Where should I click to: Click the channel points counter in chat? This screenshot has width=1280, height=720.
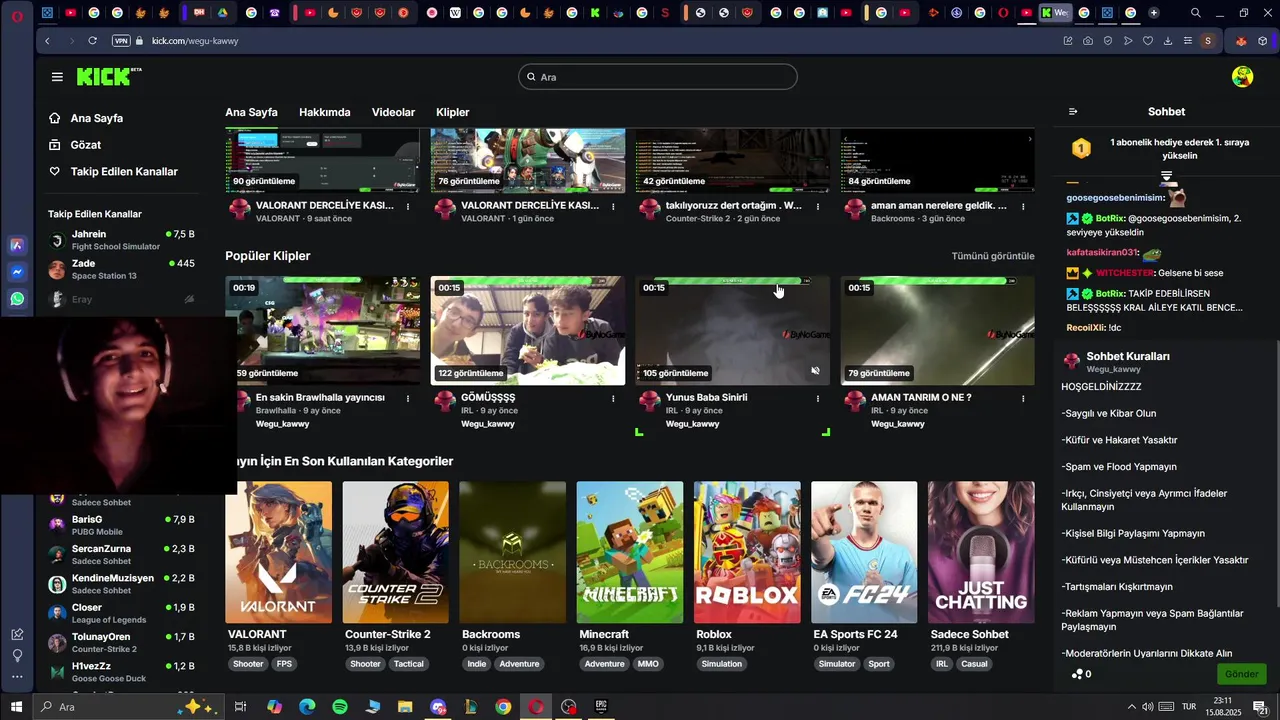tap(1081, 674)
